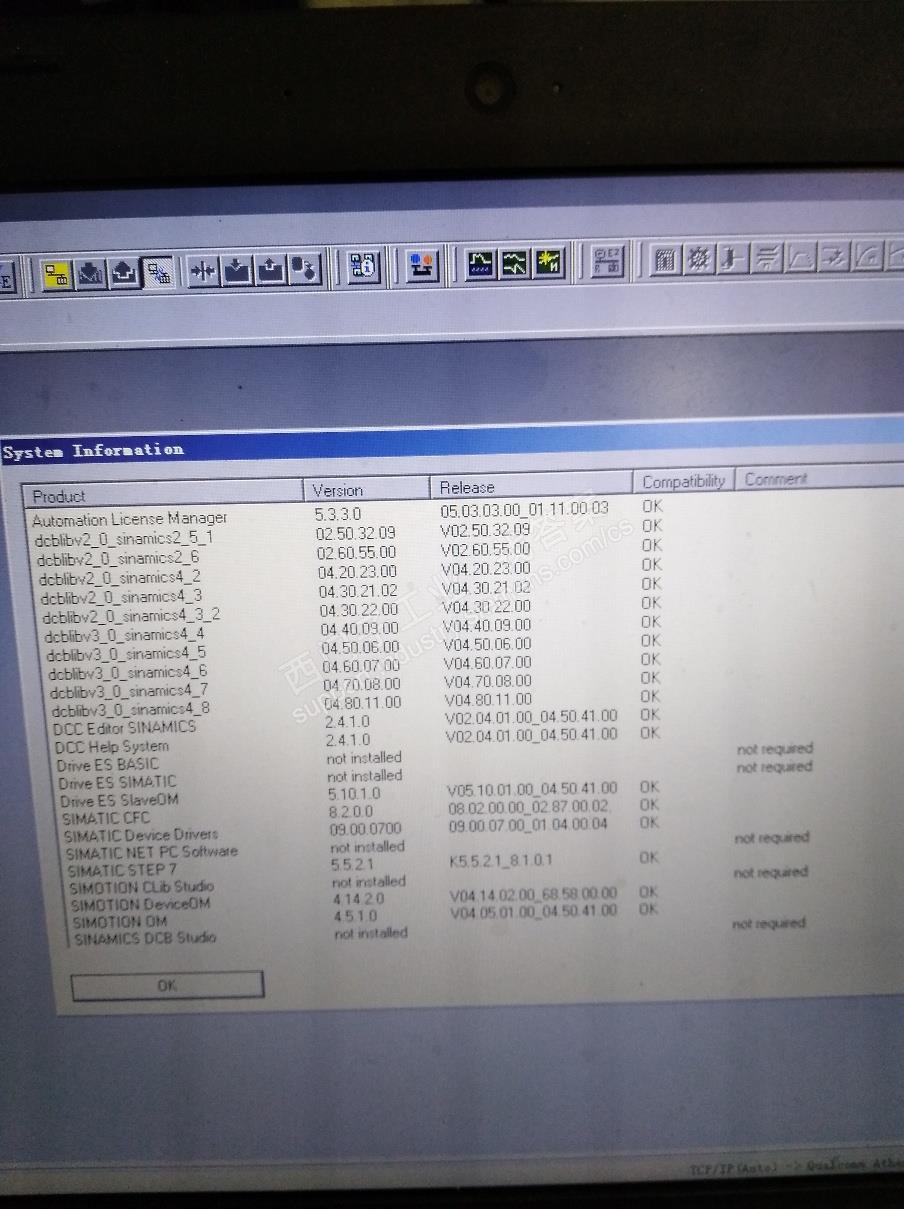Click the download to target device icon

pyautogui.click(x=237, y=271)
